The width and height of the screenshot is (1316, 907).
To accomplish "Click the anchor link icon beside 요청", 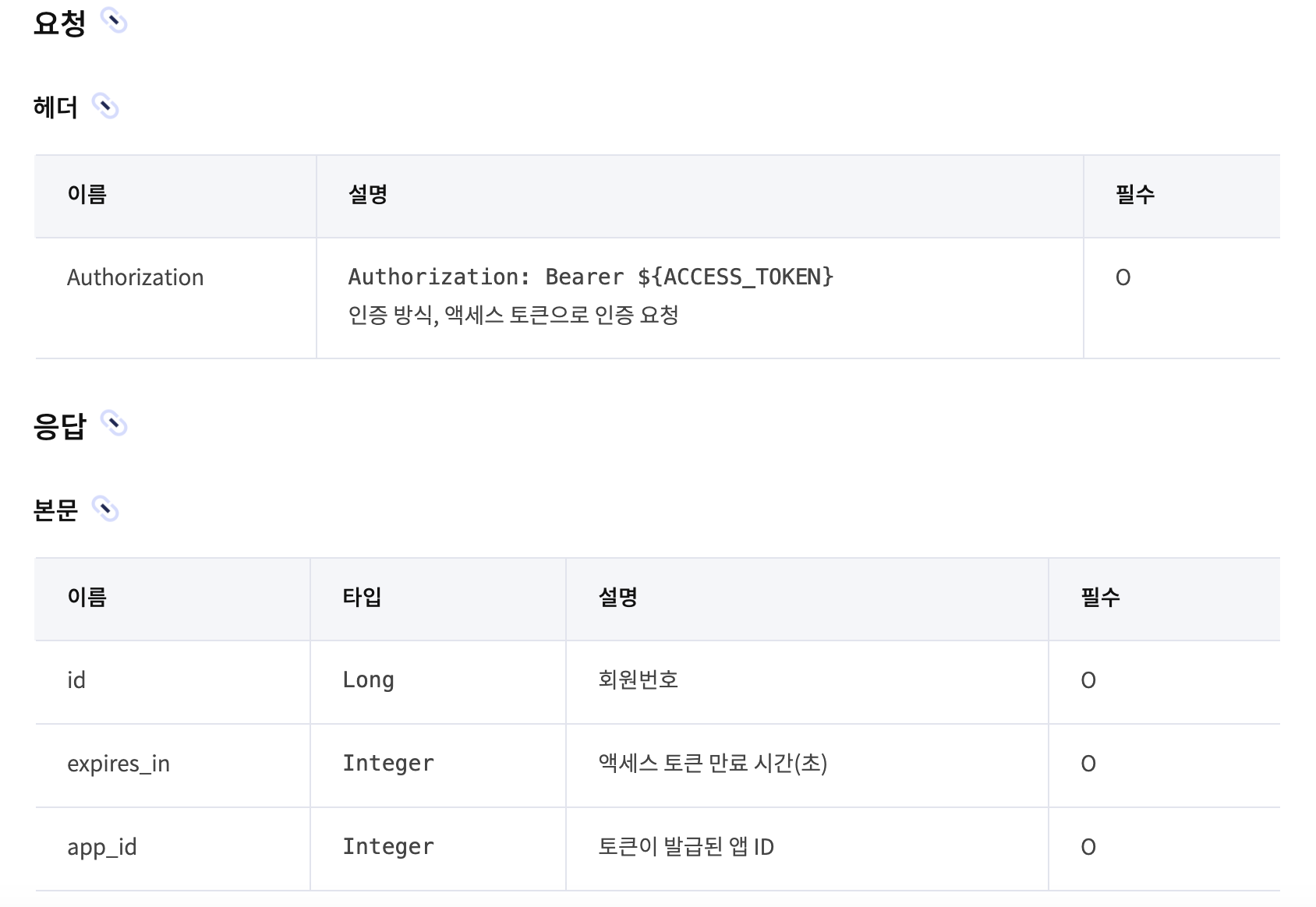I will [x=114, y=21].
